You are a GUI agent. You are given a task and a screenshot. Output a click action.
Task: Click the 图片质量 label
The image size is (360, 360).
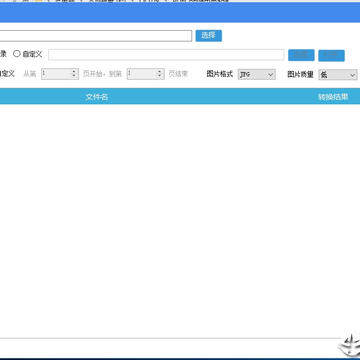pyautogui.click(x=300, y=74)
